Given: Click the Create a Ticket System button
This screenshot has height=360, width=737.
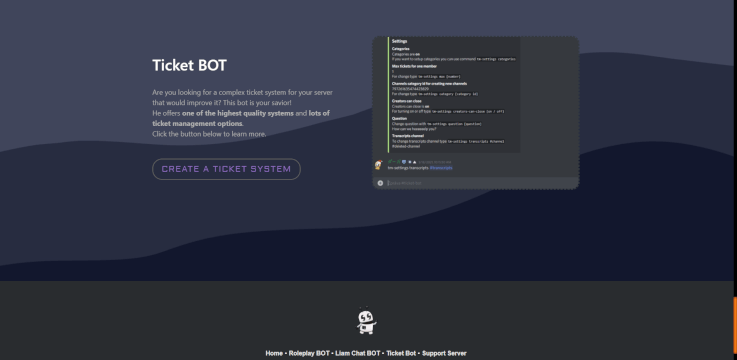Looking at the screenshot, I should click(226, 169).
